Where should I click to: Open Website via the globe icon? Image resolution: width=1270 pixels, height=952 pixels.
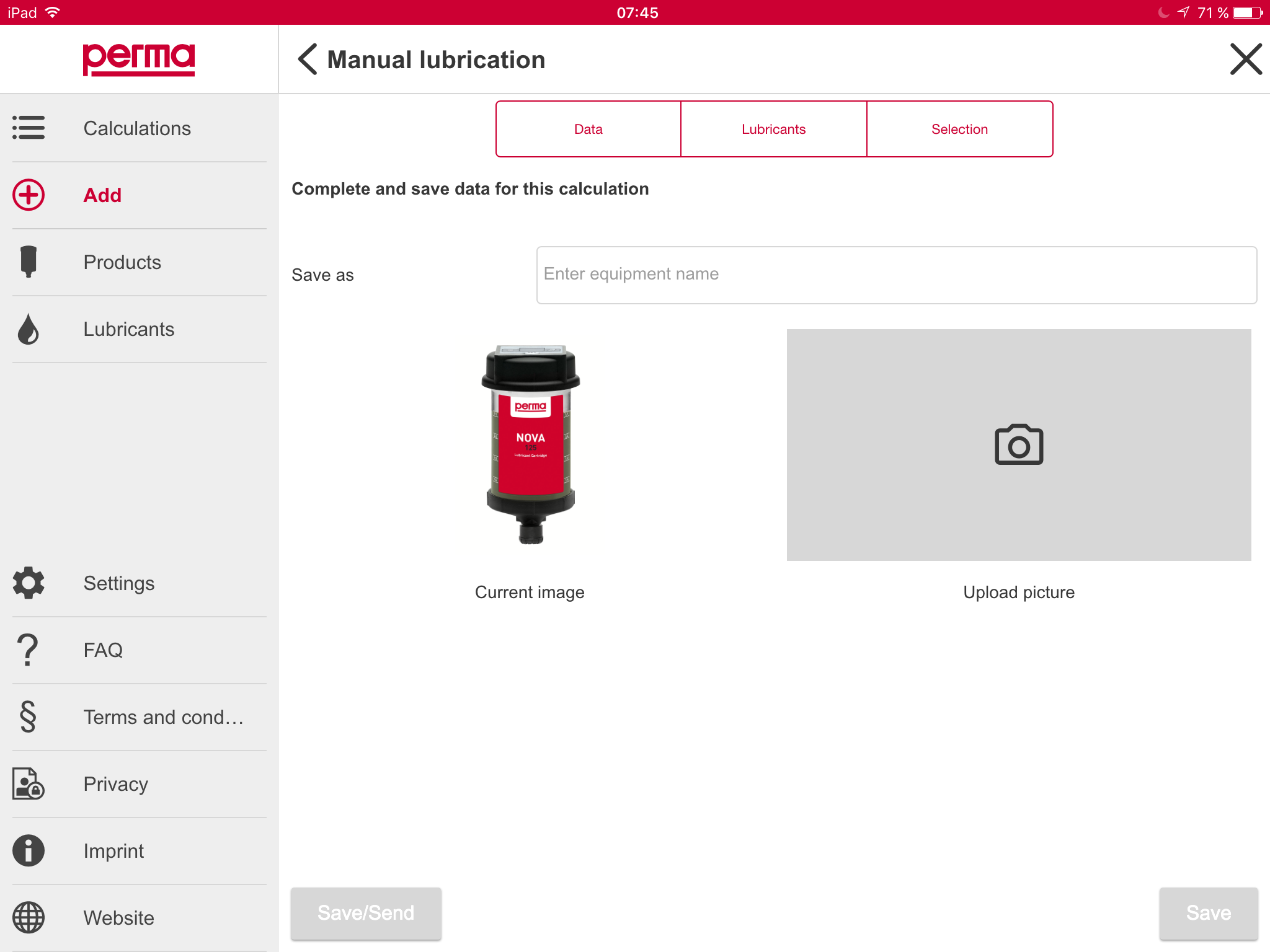coord(29,917)
